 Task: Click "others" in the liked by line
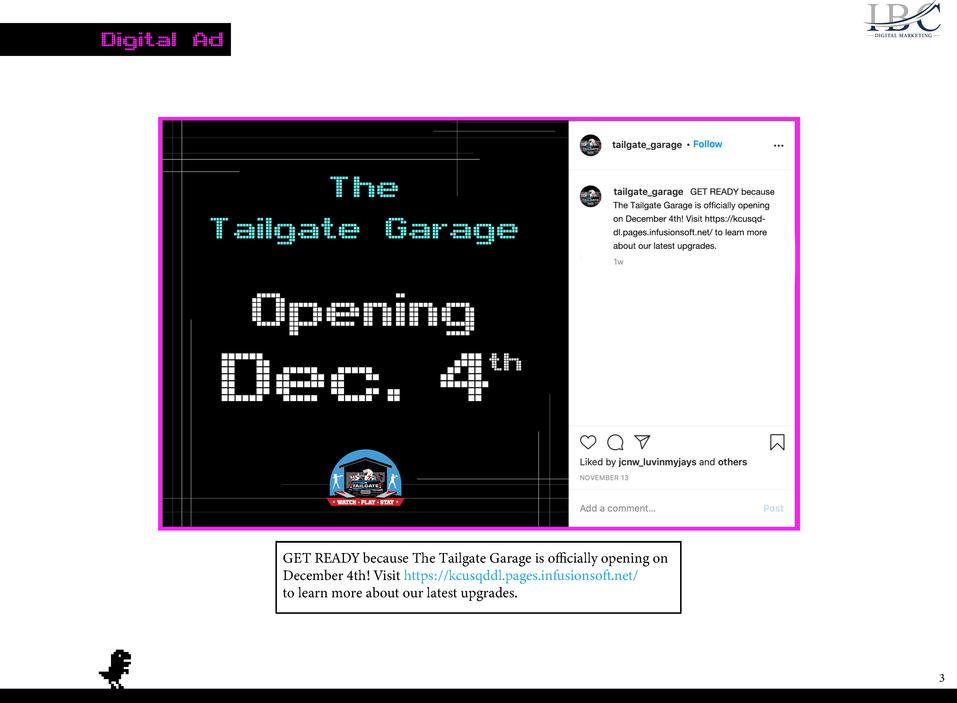tap(732, 462)
